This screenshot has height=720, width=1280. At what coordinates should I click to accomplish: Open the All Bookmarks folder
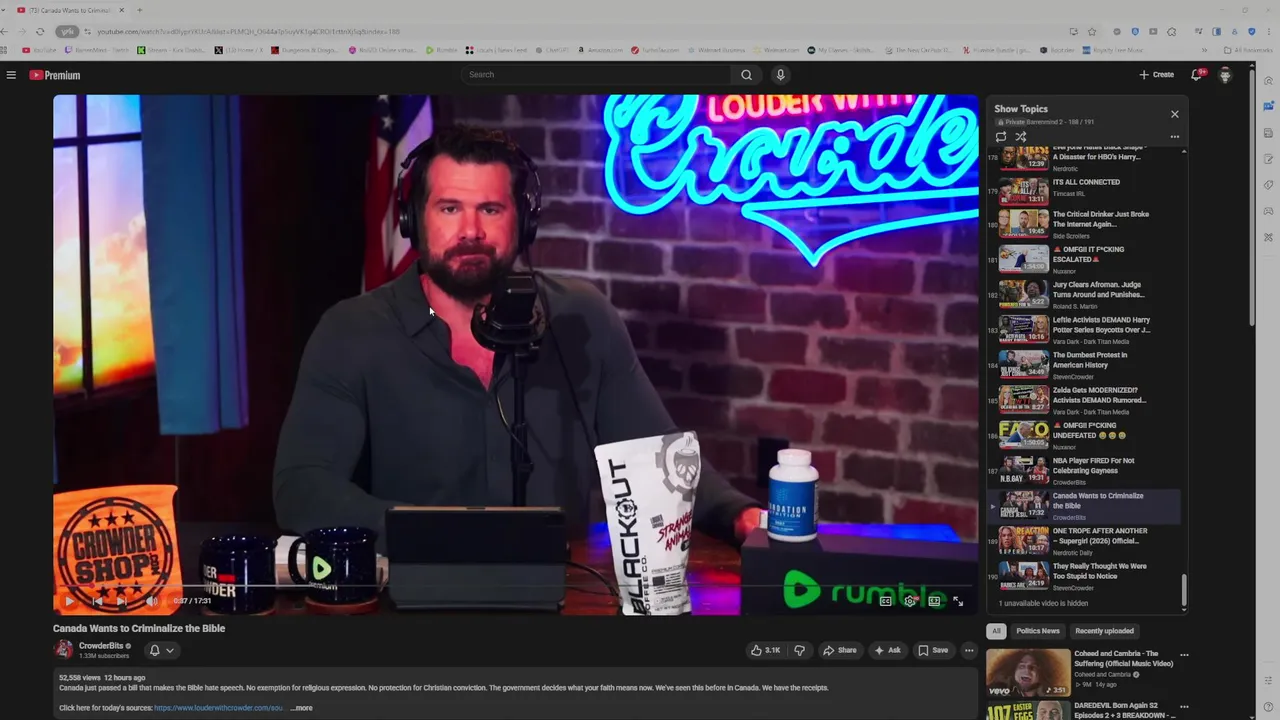click(x=1248, y=50)
